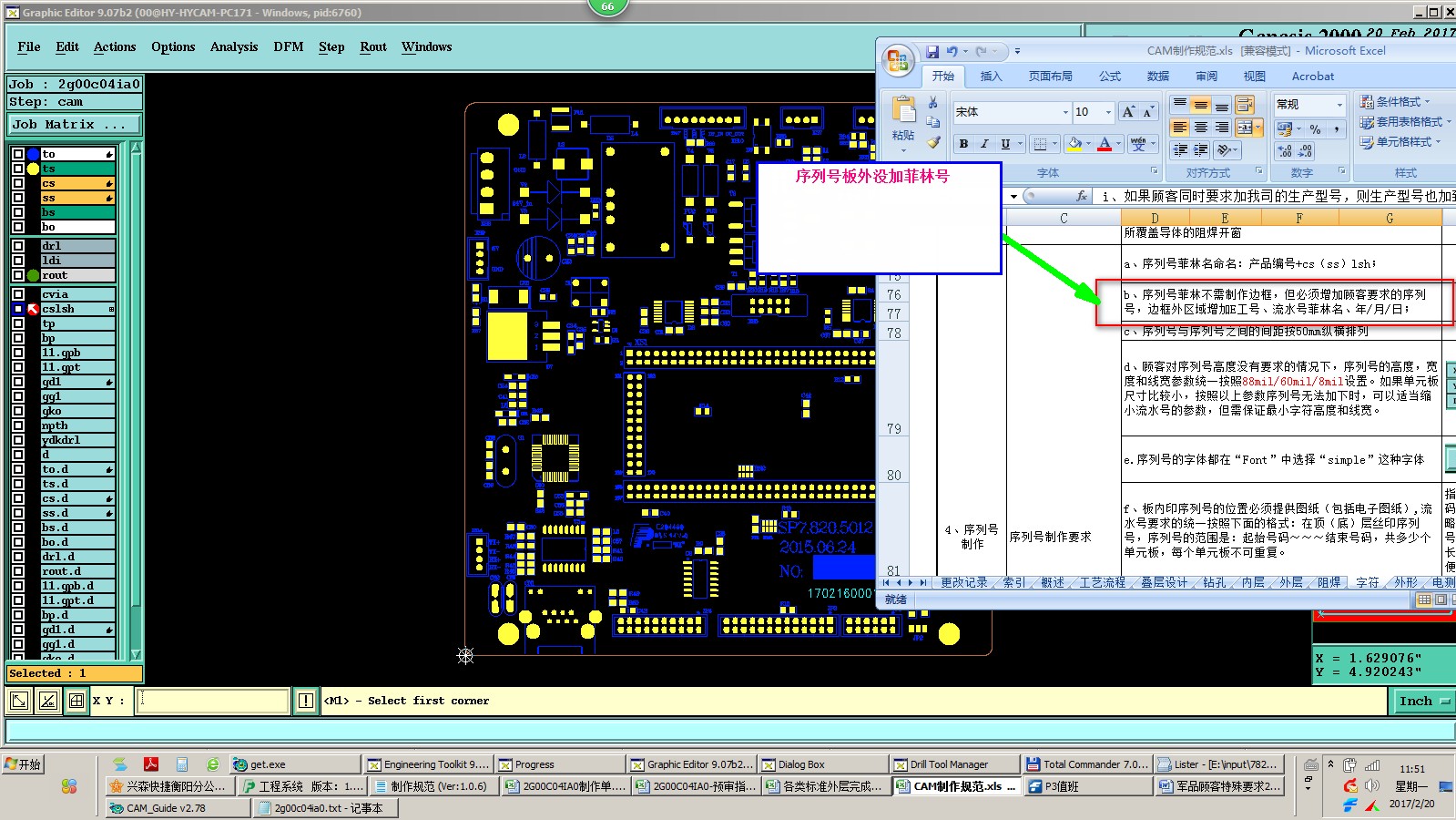The image size is (1456, 820).
Task: Click the fx insert function icon
Action: pos(1082,196)
